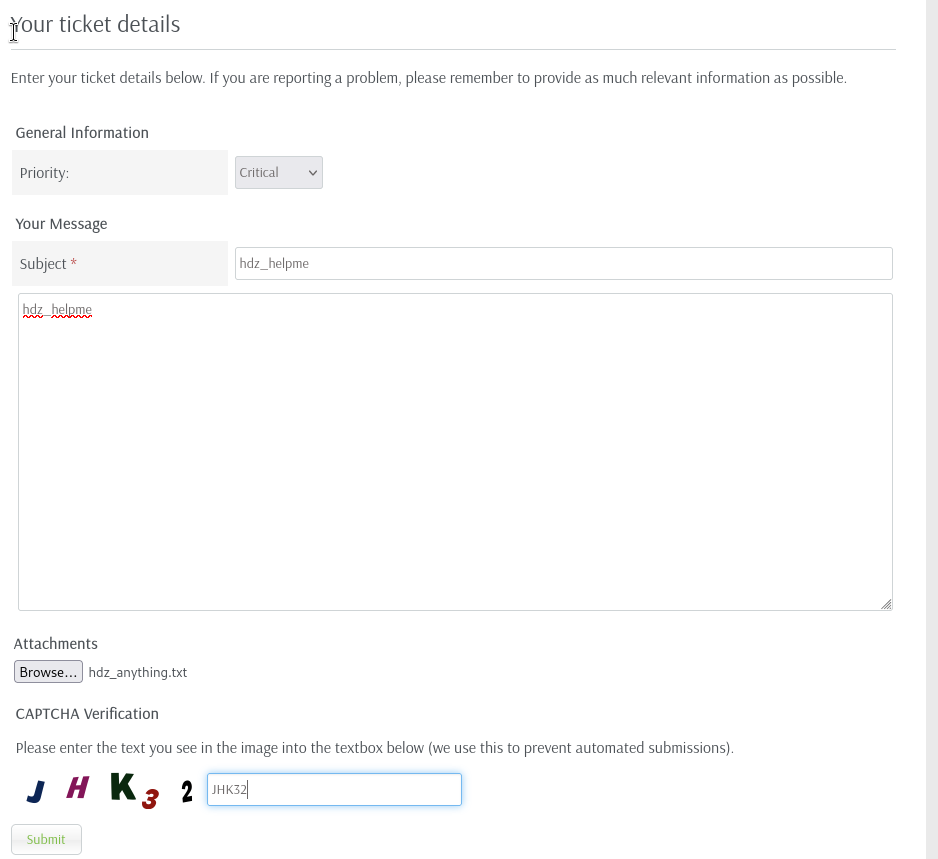The image size is (938, 859).
Task: Click the purple letter H in CAPTCHA
Action: 77,788
